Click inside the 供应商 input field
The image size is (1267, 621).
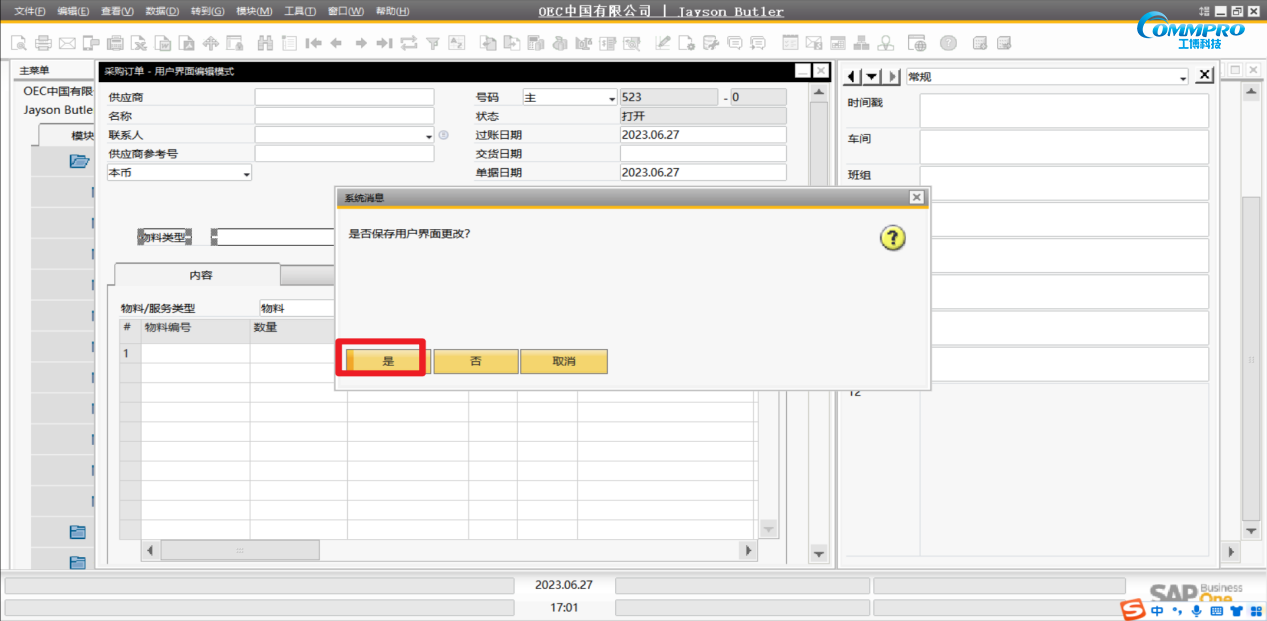click(344, 96)
